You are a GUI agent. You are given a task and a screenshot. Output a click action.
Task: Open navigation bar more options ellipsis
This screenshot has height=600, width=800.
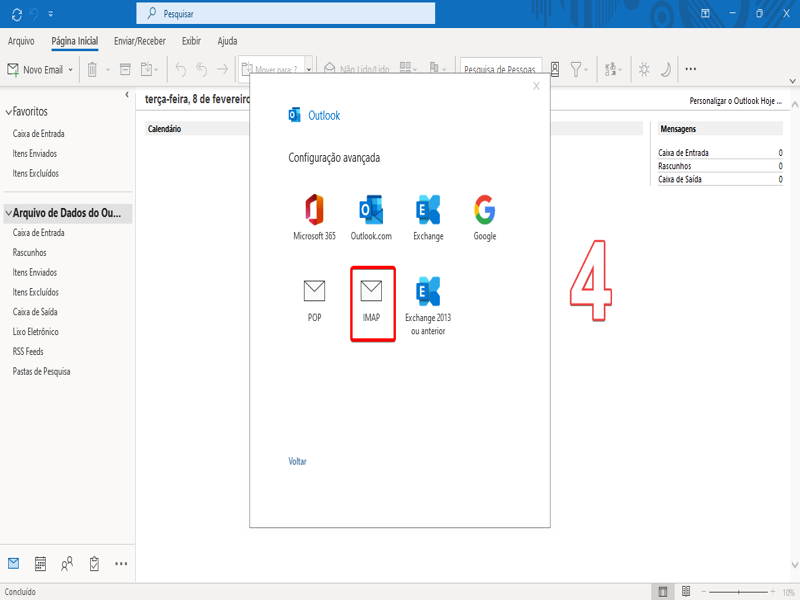click(121, 564)
